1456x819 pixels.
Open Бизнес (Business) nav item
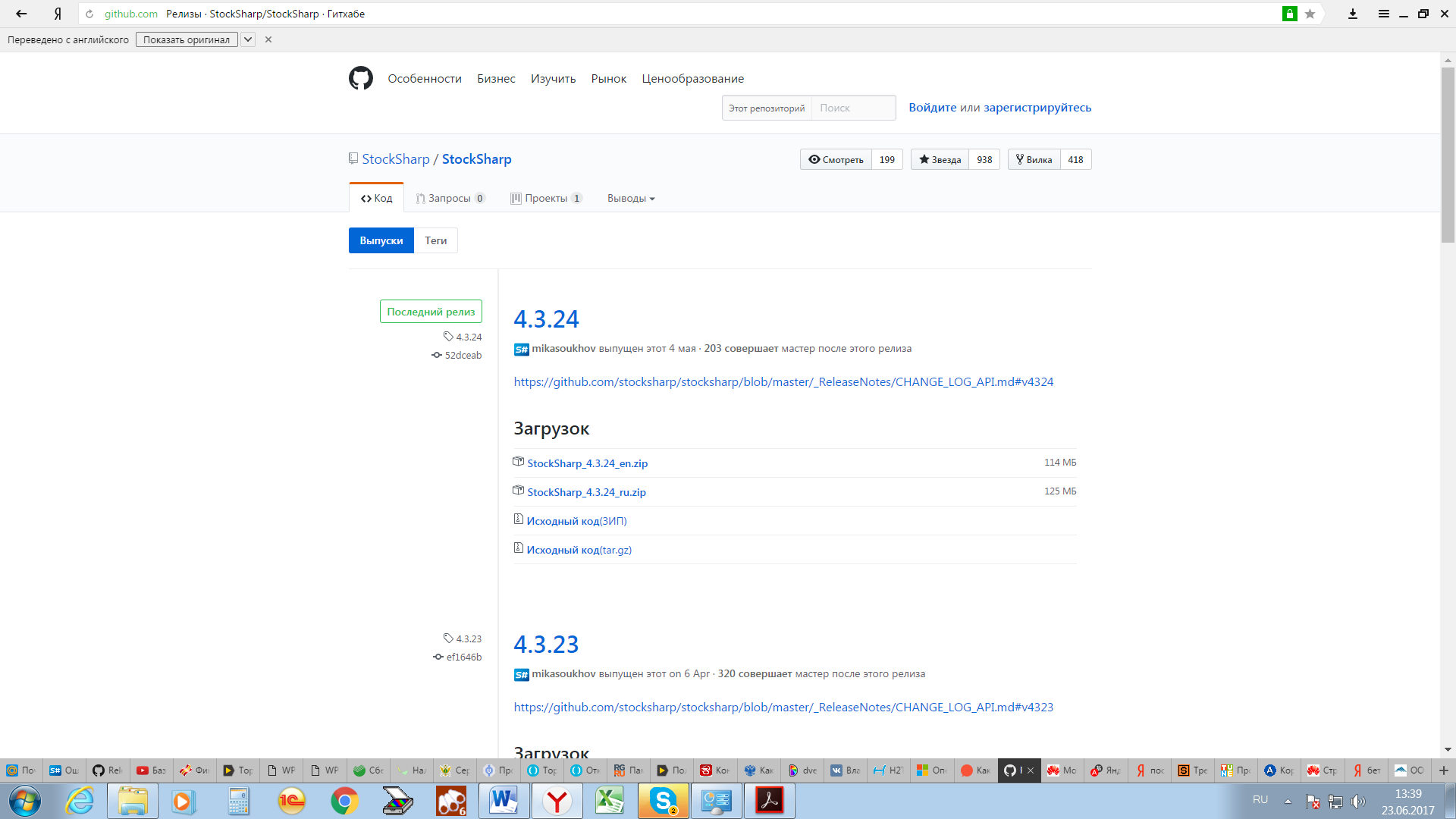coord(496,78)
